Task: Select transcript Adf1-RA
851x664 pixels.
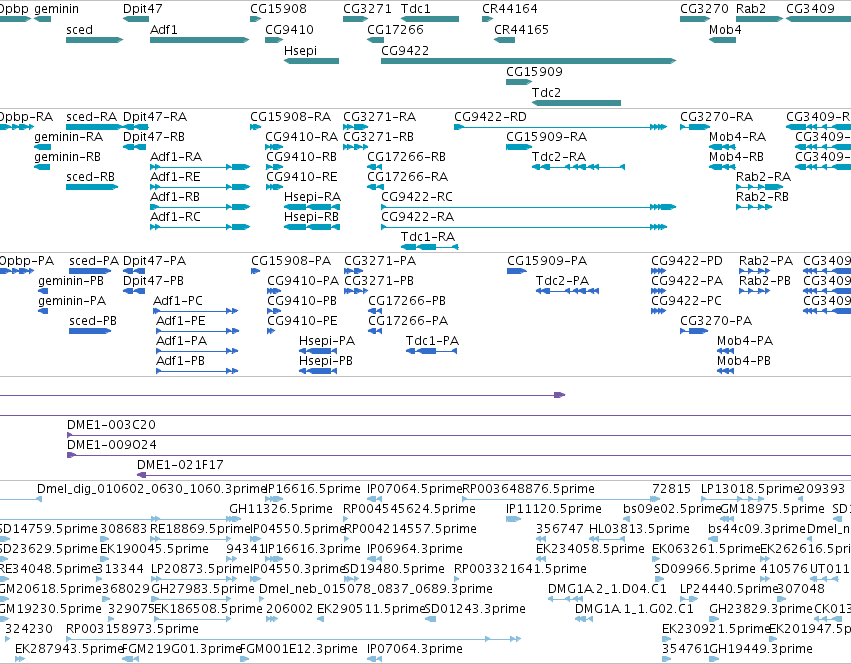Action: pos(200,167)
